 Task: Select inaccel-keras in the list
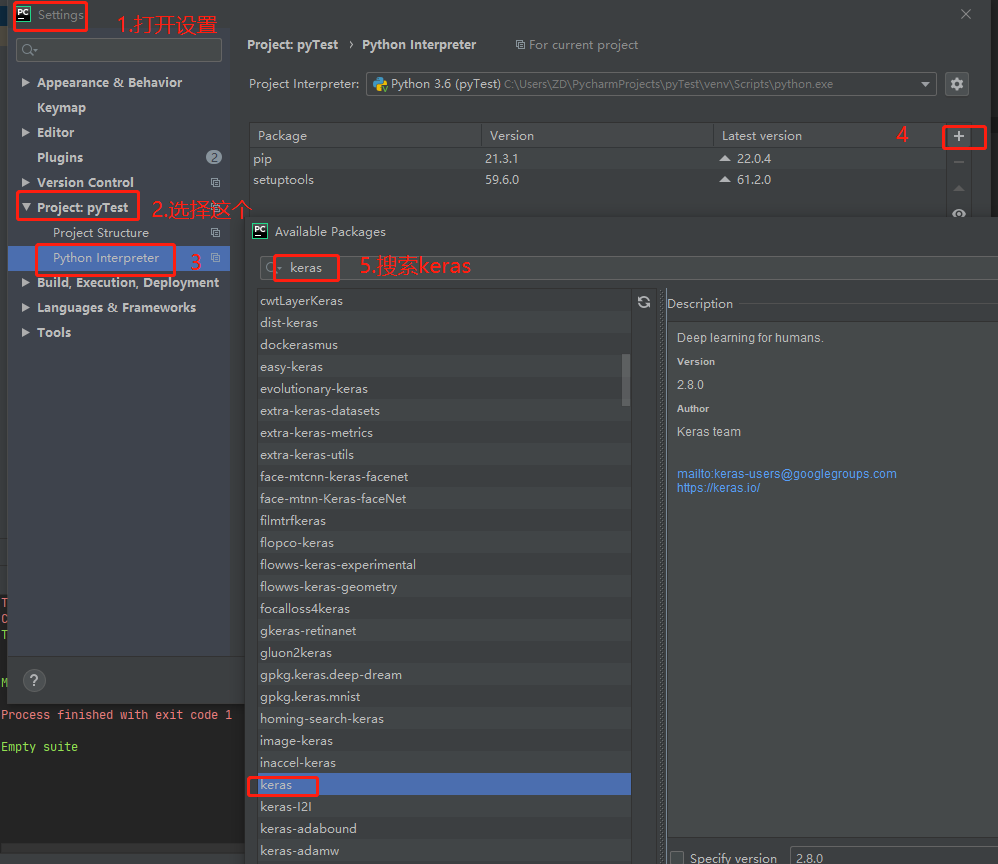click(444, 762)
